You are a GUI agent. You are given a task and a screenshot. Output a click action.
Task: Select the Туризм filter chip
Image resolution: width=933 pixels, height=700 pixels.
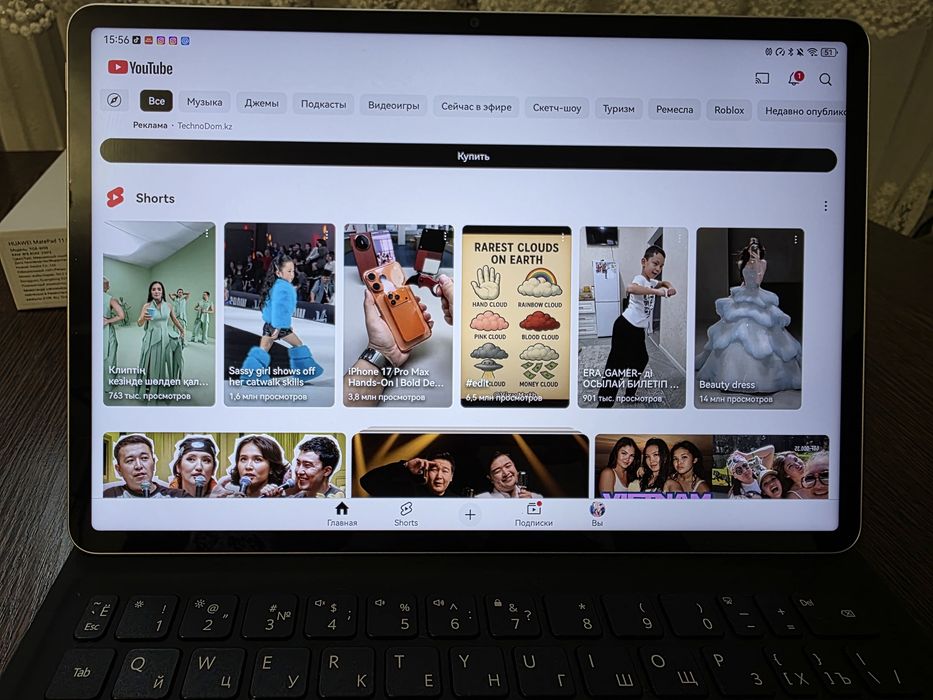pyautogui.click(x=619, y=109)
